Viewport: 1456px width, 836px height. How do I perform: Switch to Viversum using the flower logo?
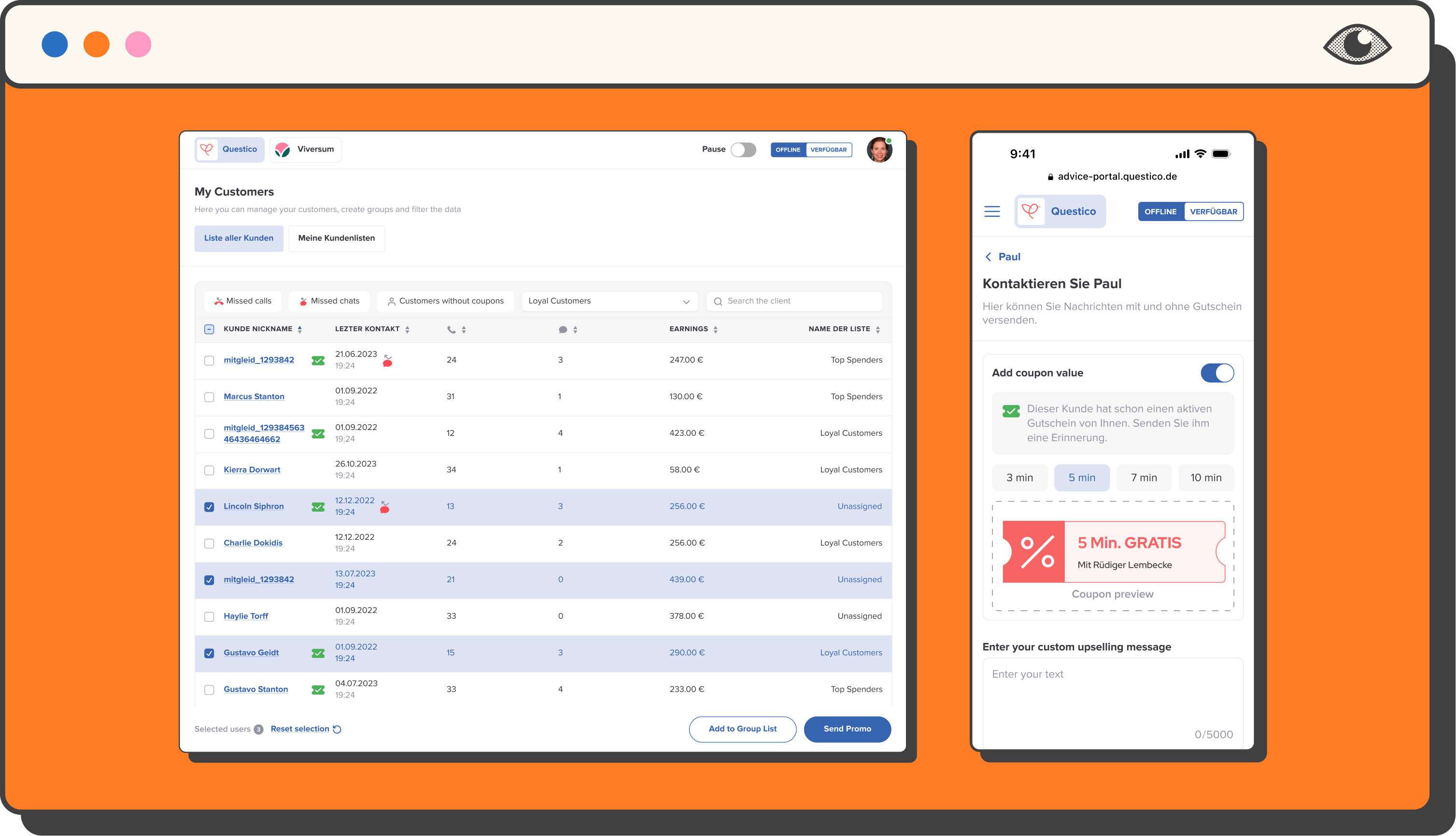point(283,149)
